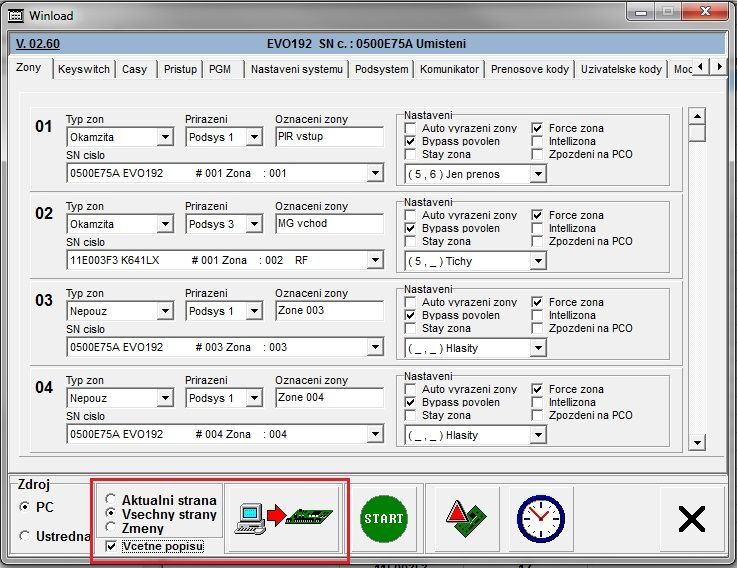
Task: Select the Aktualni strana radio option
Action: click(111, 500)
